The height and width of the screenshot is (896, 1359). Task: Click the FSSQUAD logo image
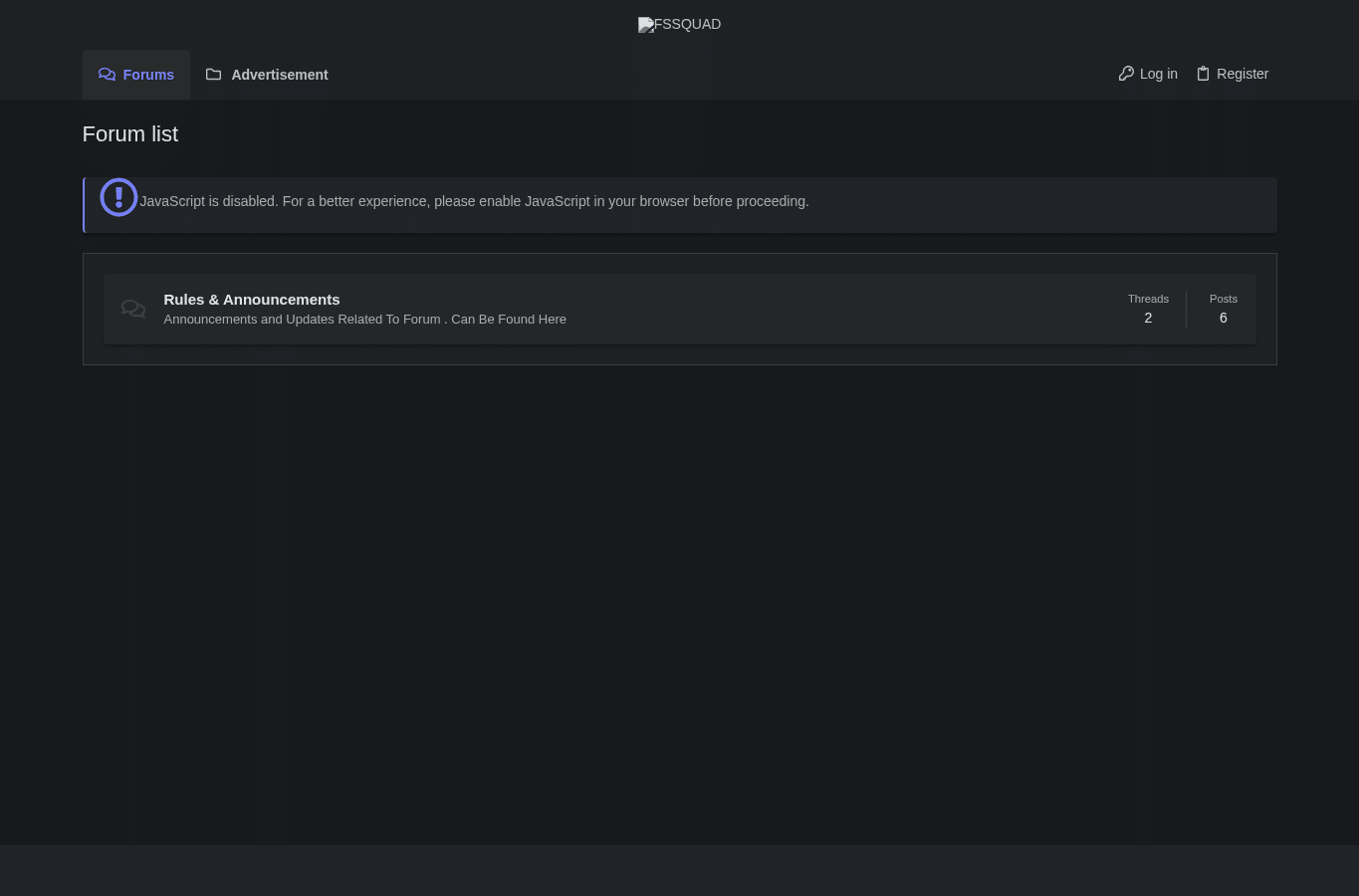tap(679, 25)
